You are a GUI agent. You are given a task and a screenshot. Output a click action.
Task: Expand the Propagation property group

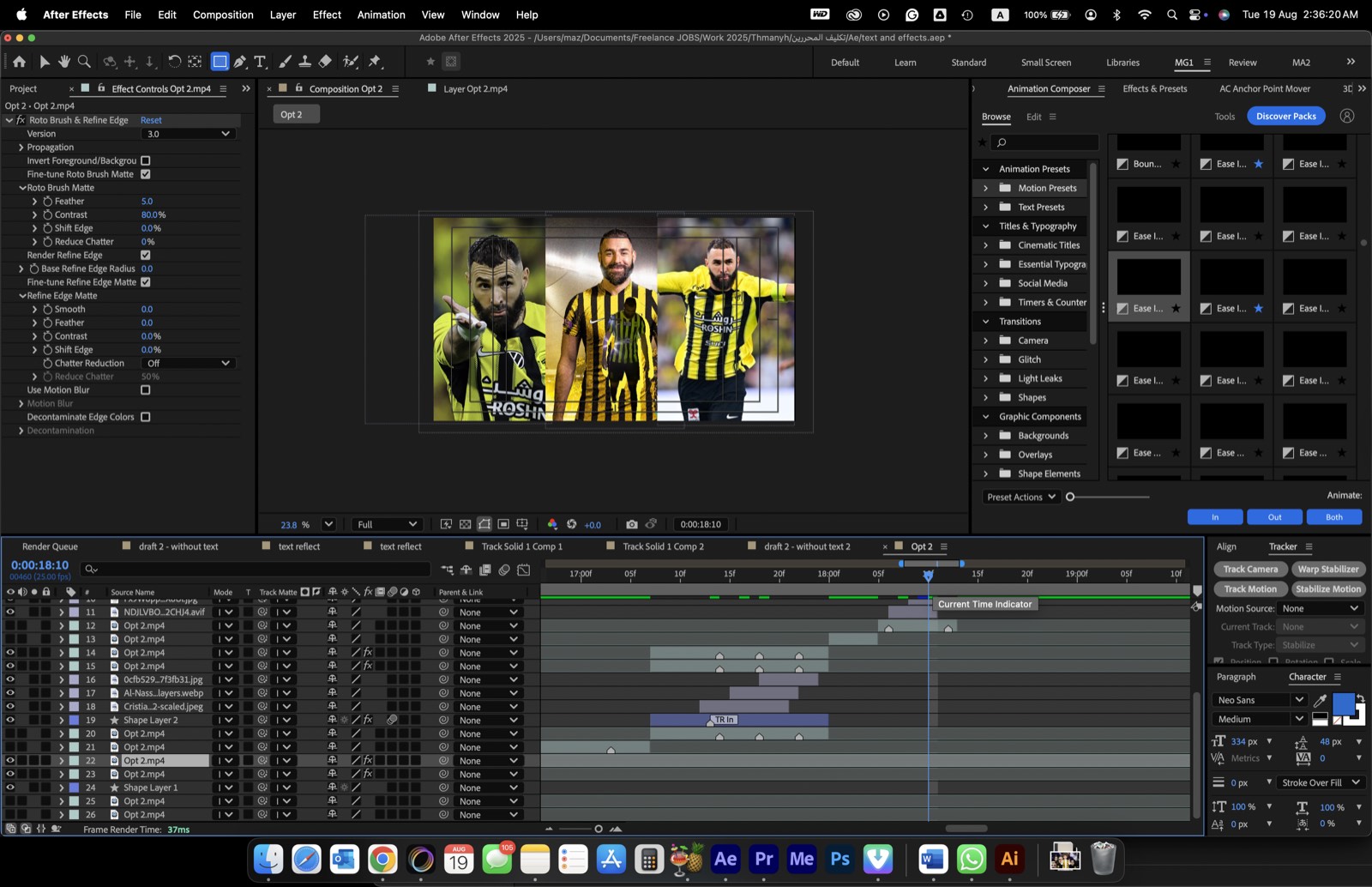tap(21, 148)
